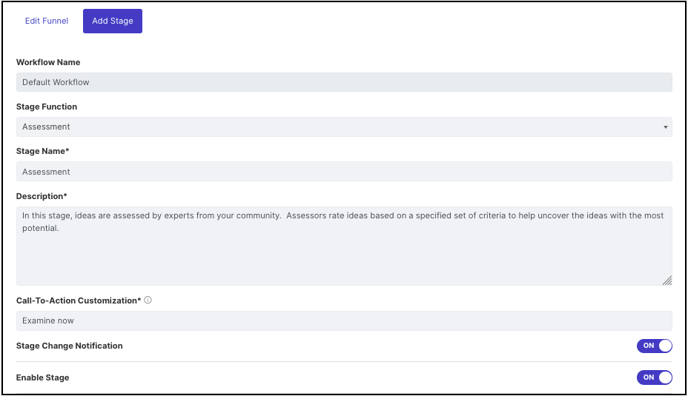Click the info icon beside Call-To-Action Customization
Viewport: 688px width, 396px height.
(x=148, y=300)
